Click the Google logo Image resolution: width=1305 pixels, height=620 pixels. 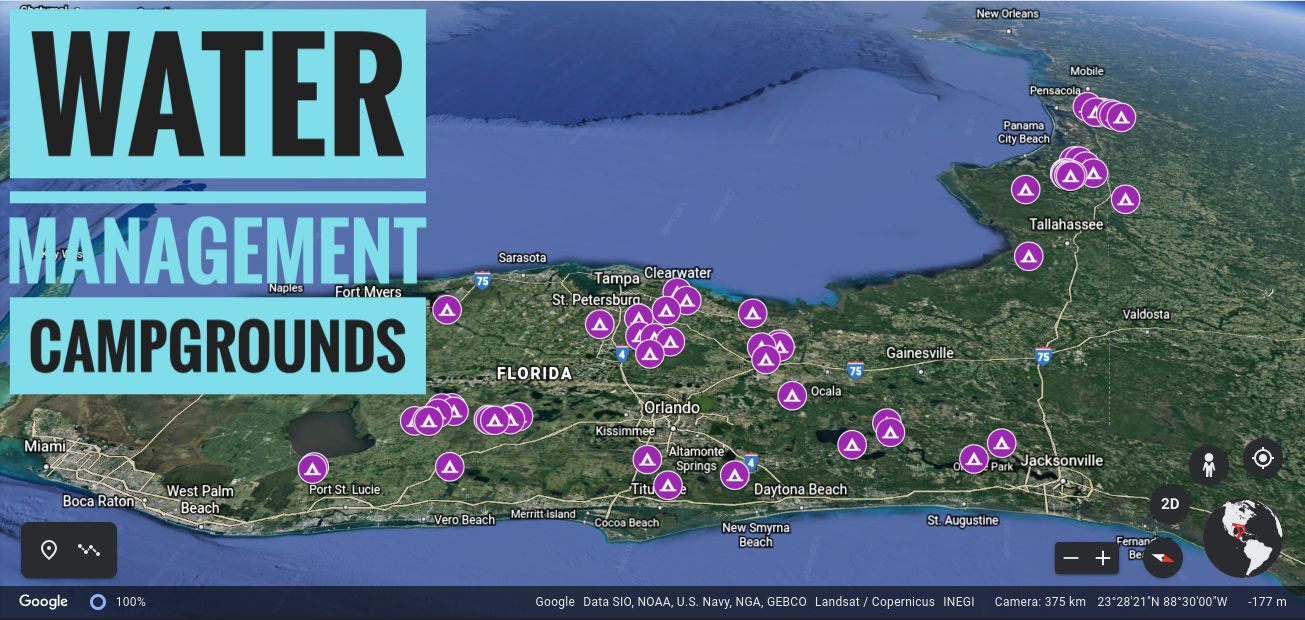point(42,601)
